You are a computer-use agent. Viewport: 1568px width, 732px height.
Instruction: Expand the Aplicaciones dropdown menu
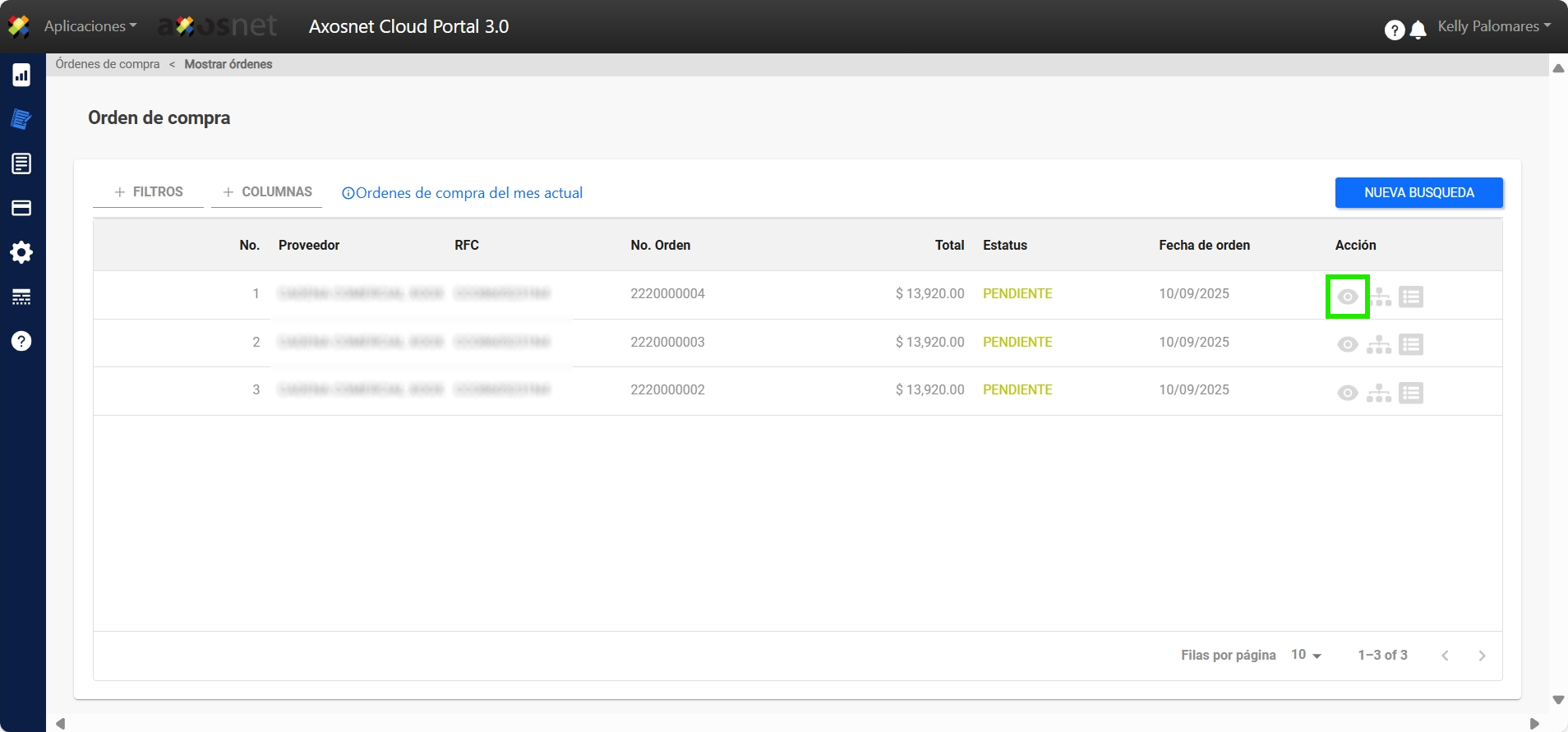(90, 26)
